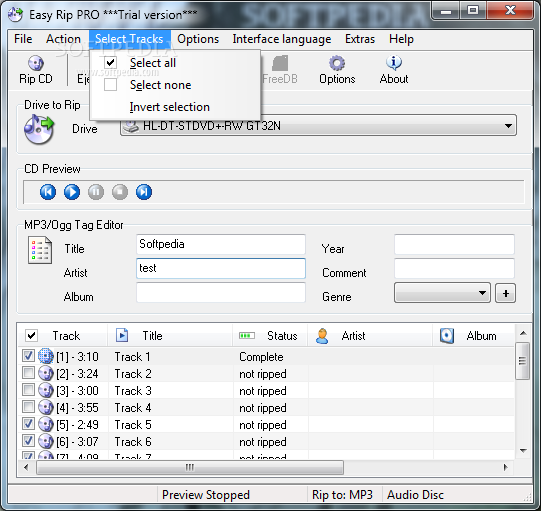
Task: Click the disc icon of track [1]
Action: point(46,356)
